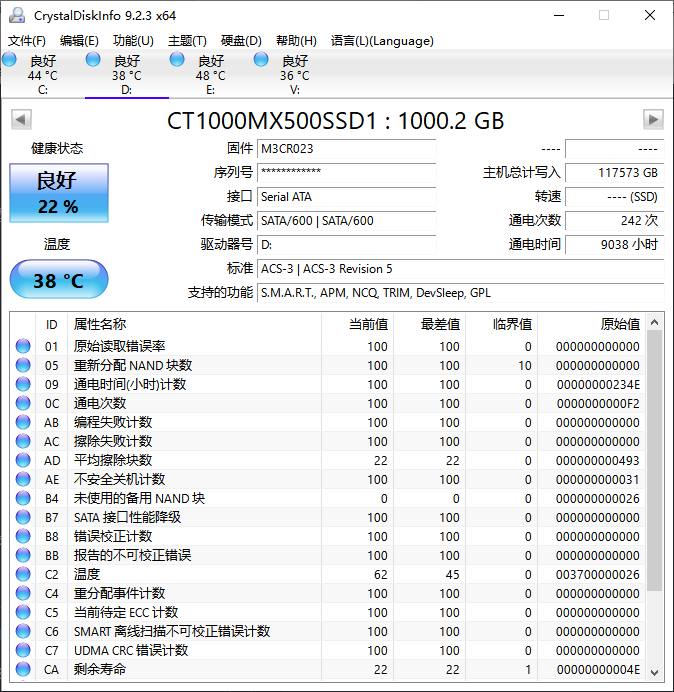
Task: Click the status orb of row B8
Action: click(x=23, y=536)
